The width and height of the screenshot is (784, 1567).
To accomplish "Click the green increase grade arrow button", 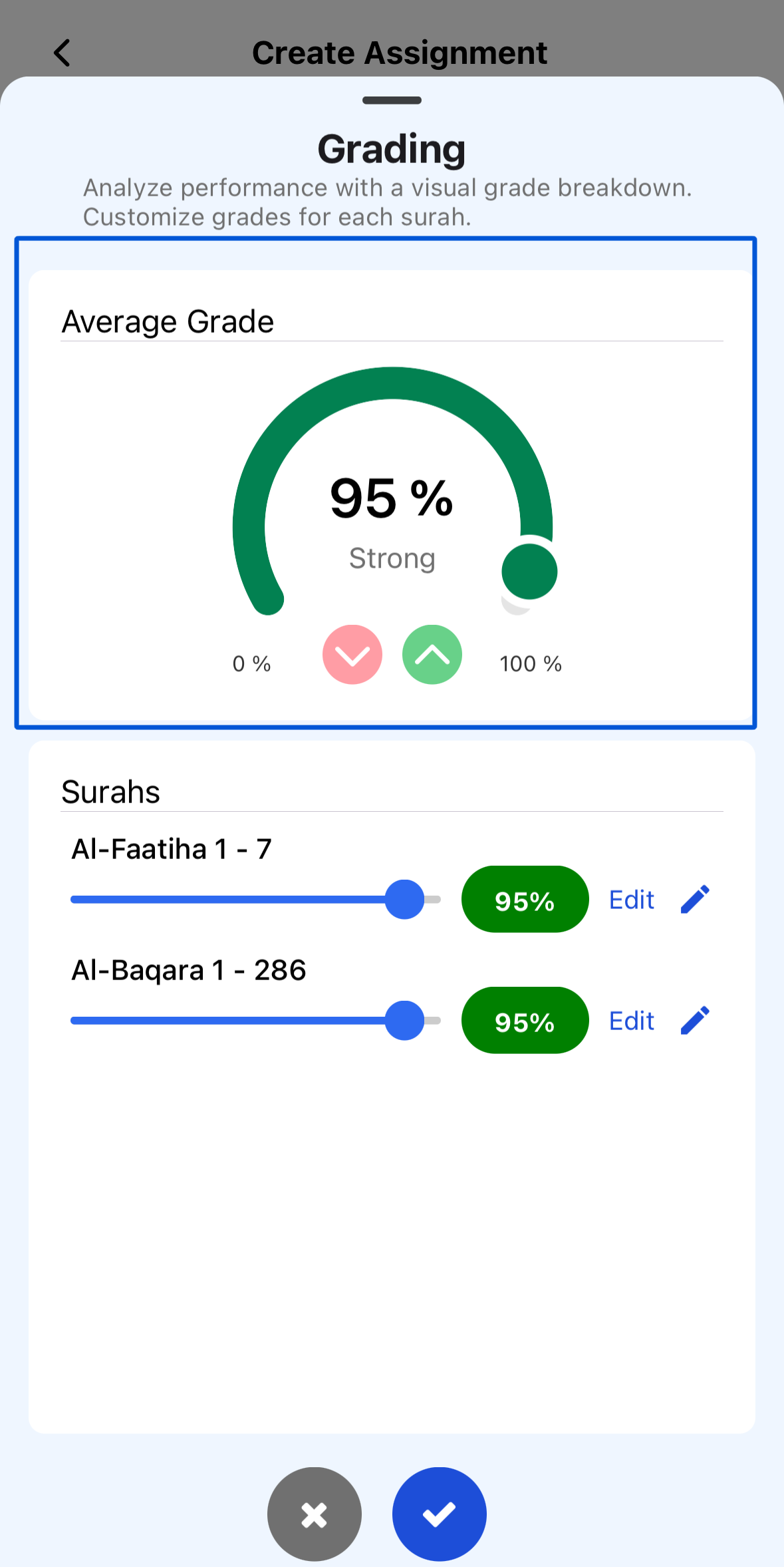I will coord(432,655).
